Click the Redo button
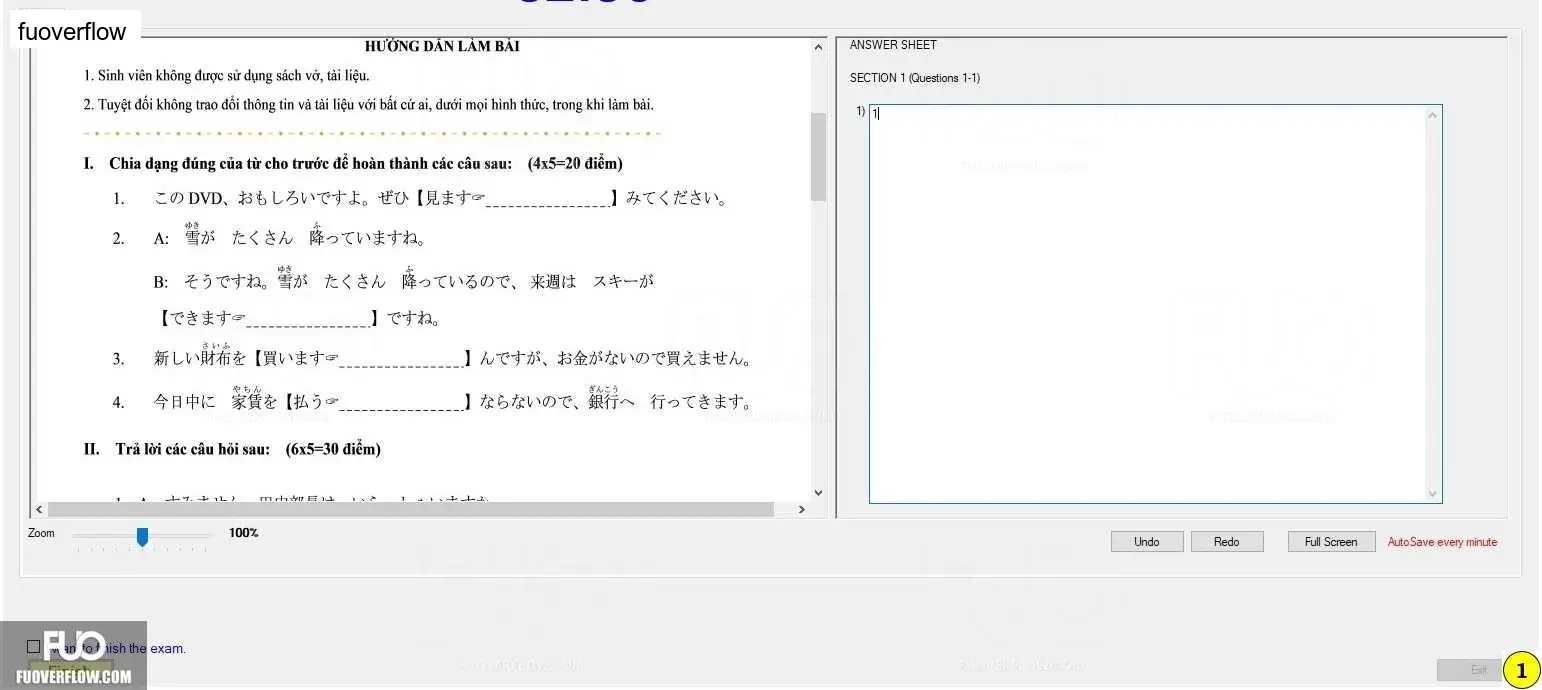Image resolution: width=1542 pixels, height=690 pixels. pos(1227,542)
